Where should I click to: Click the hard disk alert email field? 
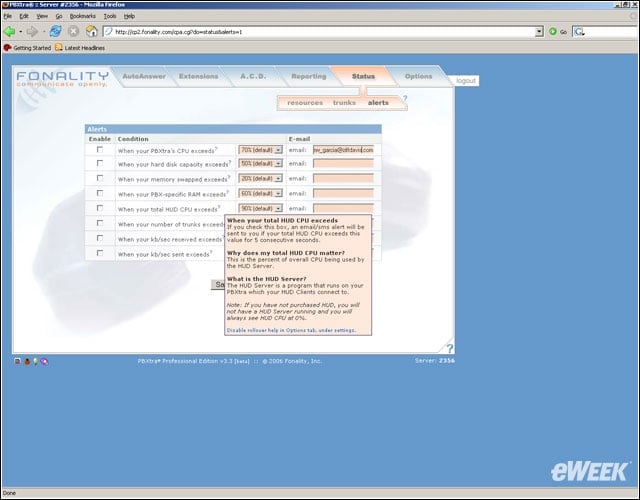click(x=343, y=164)
